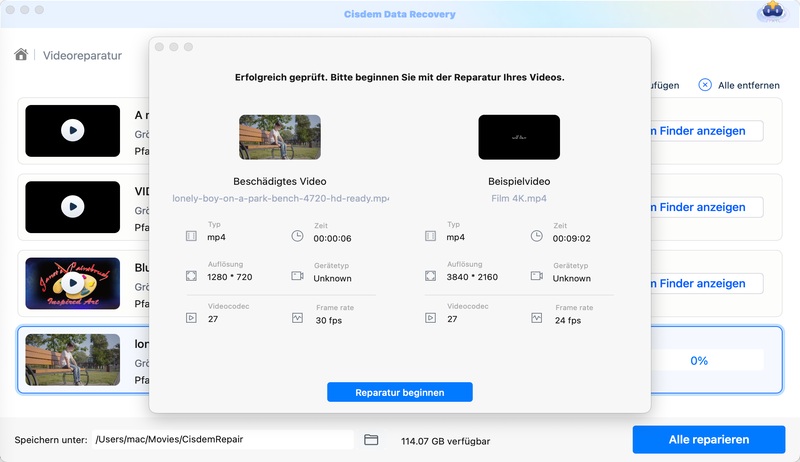
Task: Click the 00:09:02 duration value
Action: (x=571, y=239)
